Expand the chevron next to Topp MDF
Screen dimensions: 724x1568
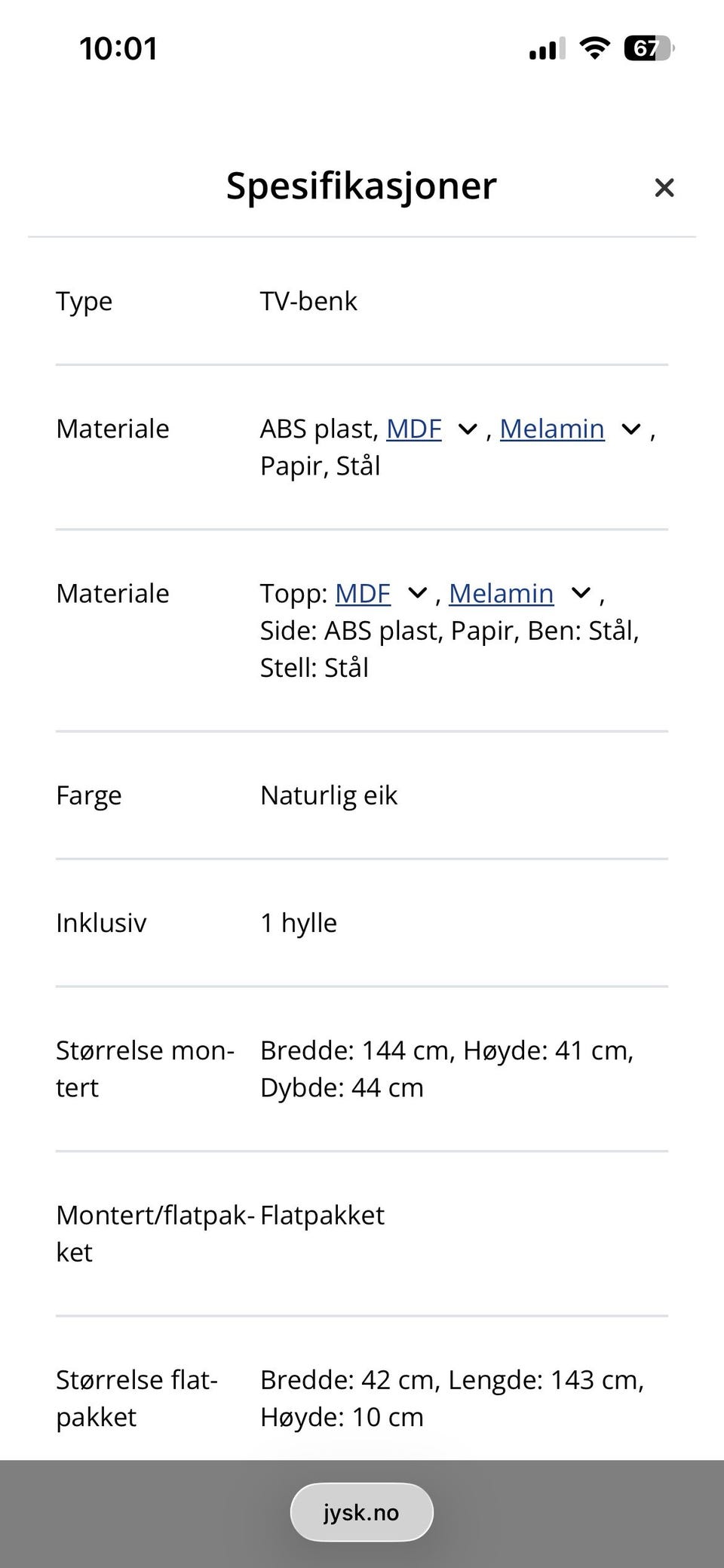point(417,594)
